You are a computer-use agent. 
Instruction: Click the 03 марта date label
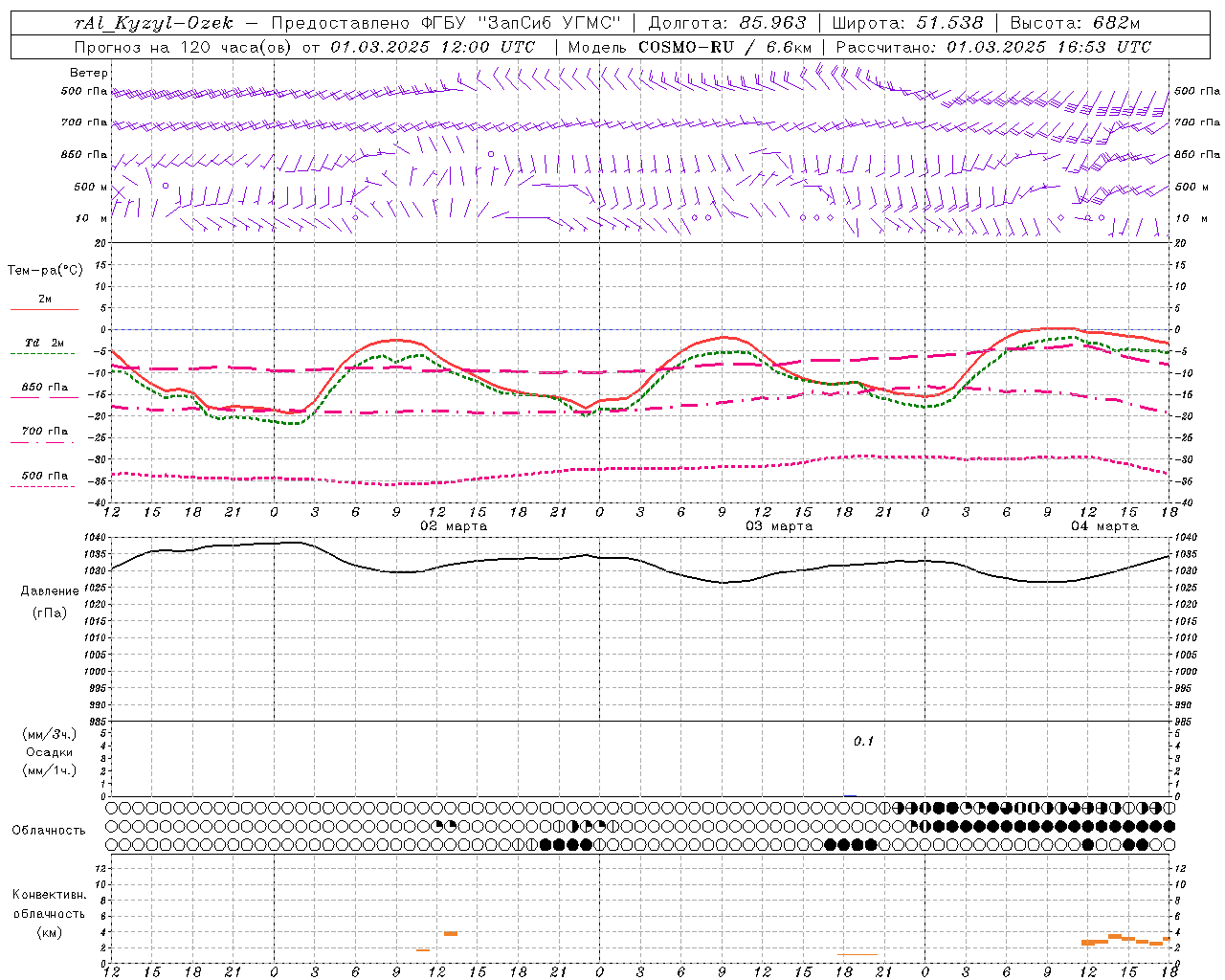pos(779,526)
